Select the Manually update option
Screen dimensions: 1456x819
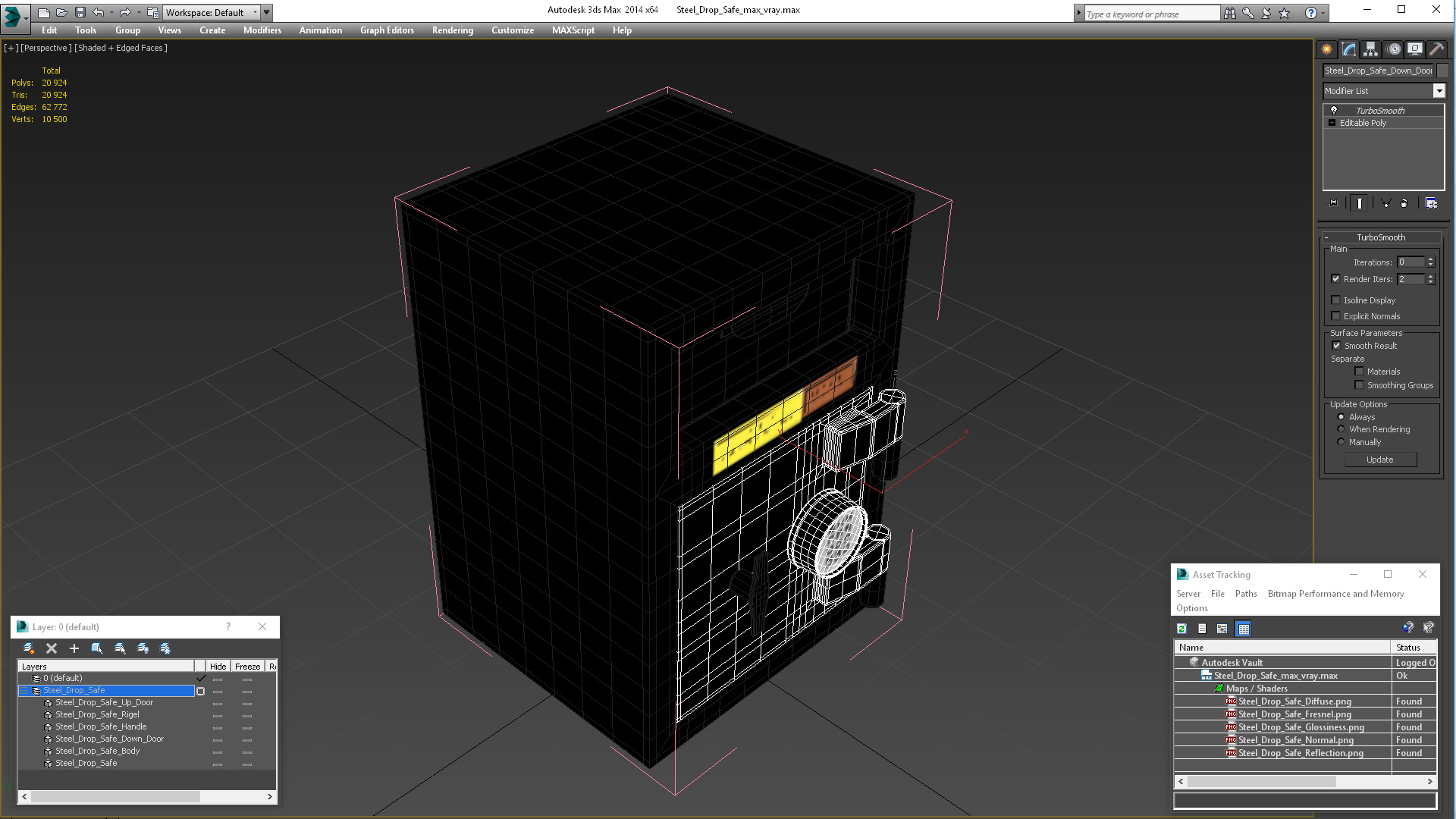coord(1341,442)
